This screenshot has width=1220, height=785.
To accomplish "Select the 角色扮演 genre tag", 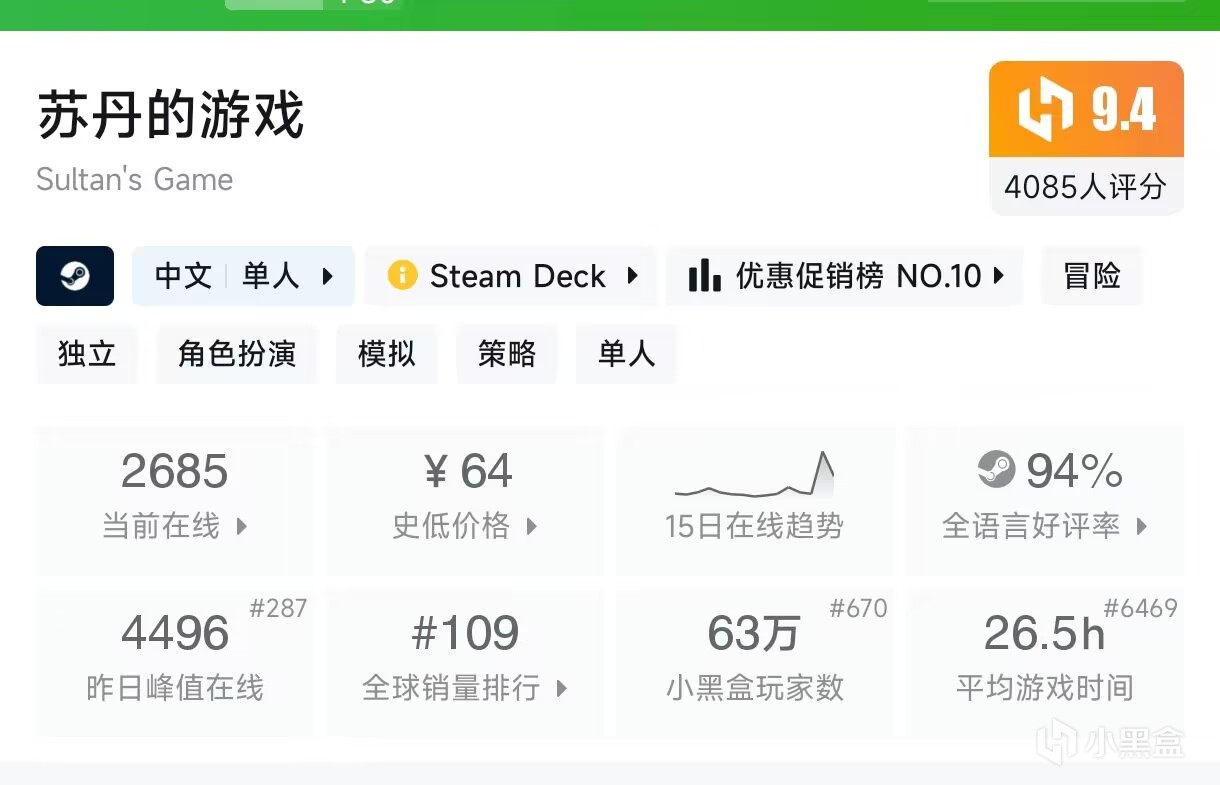I will click(x=237, y=354).
